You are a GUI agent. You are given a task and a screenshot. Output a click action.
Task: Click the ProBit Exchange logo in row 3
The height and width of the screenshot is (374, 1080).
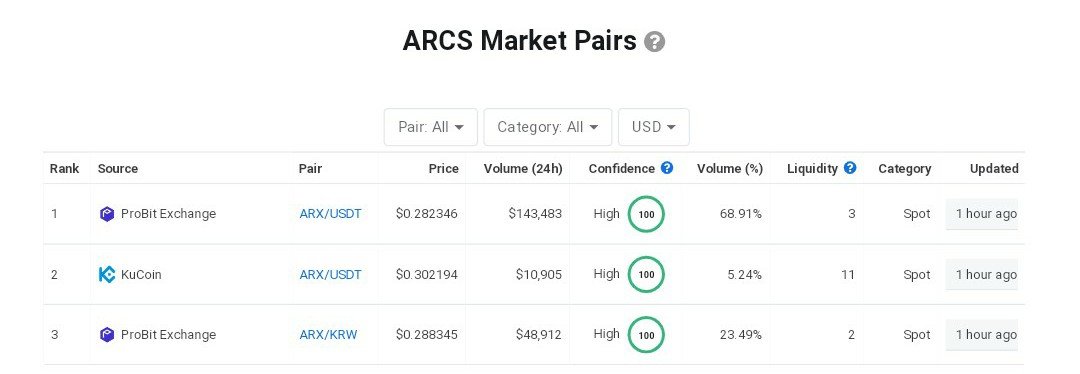[x=107, y=335]
